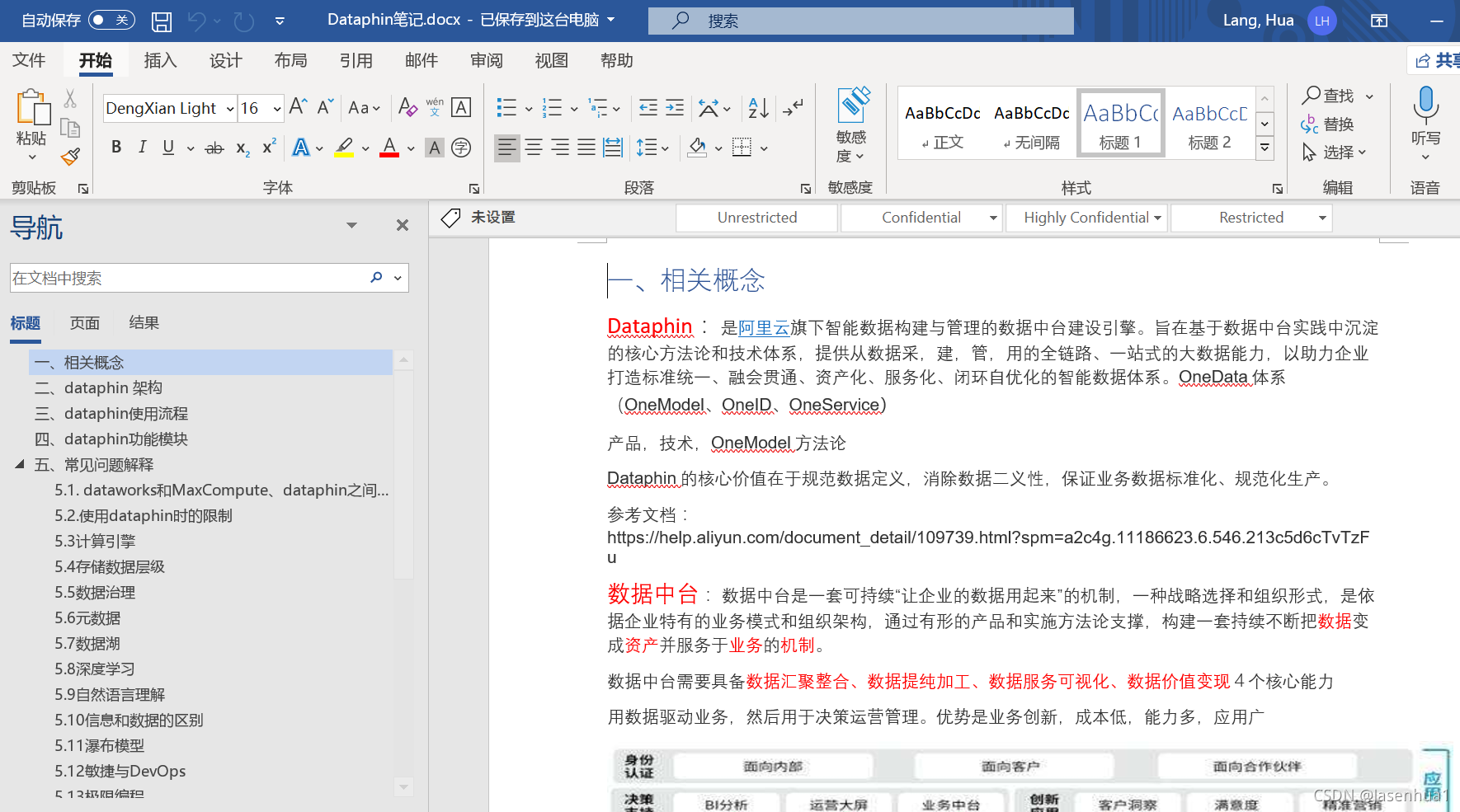1460x812 pixels.
Task: Apply the red font color
Action: click(389, 148)
